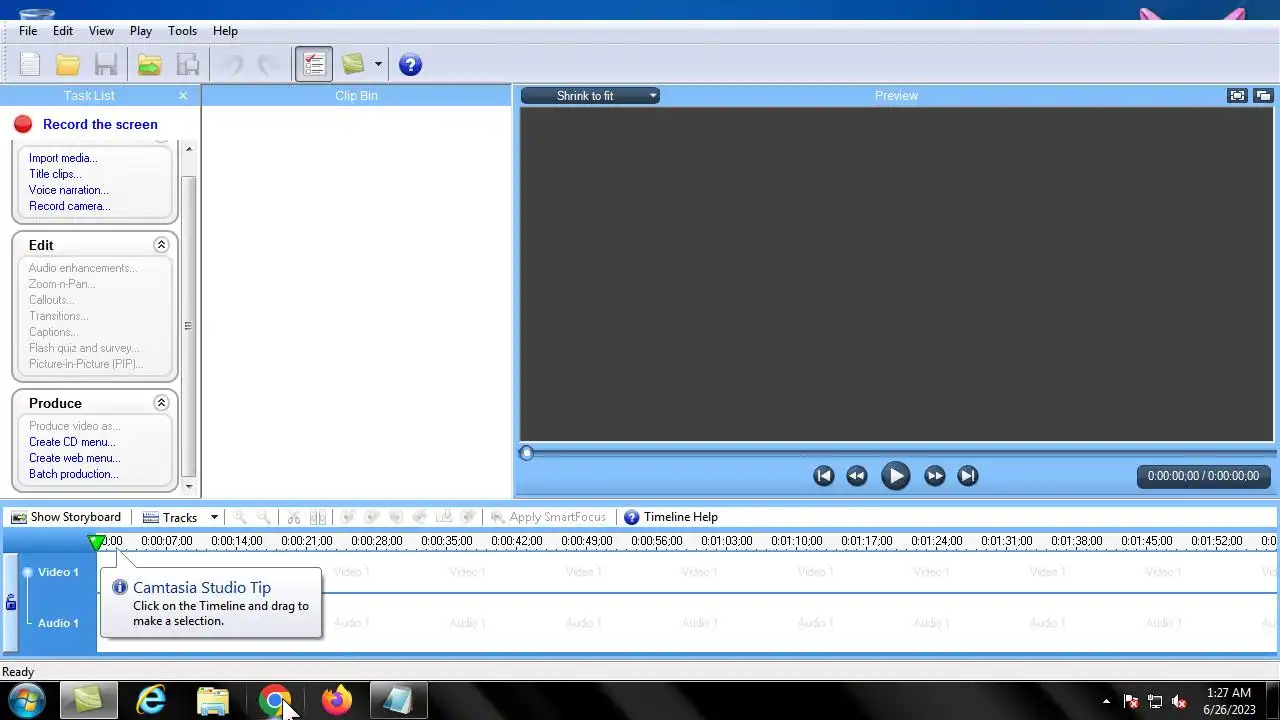Create a new project with toolbar icon
This screenshot has height=720, width=1280.
pyautogui.click(x=30, y=65)
